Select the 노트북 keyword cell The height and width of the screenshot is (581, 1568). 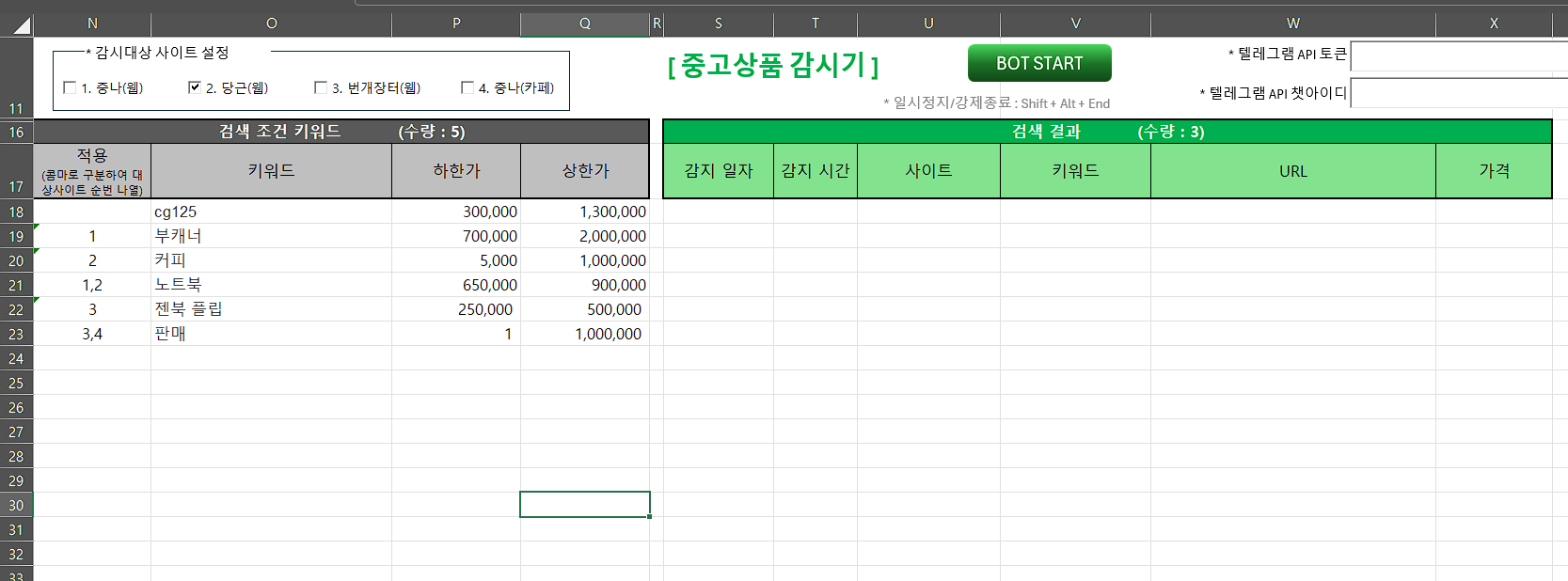click(x=271, y=285)
